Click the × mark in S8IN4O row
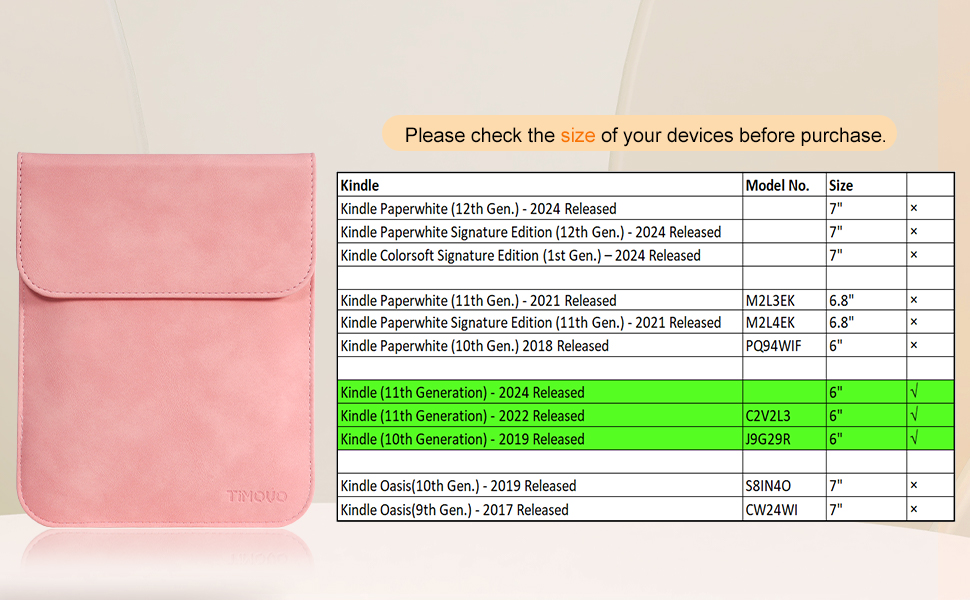This screenshot has height=600, width=970. click(x=914, y=486)
